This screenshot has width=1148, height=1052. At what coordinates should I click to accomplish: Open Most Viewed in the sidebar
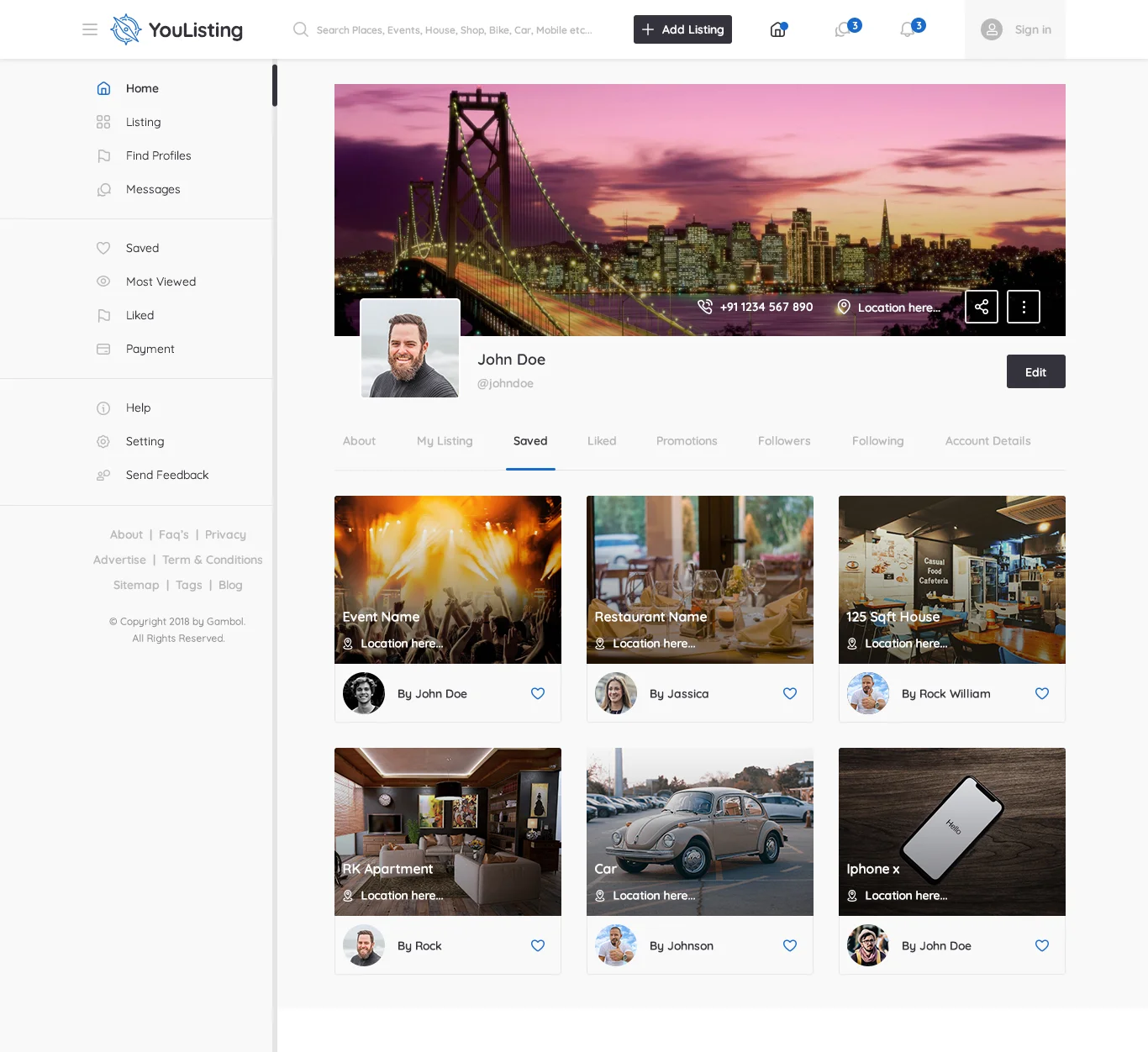(161, 281)
